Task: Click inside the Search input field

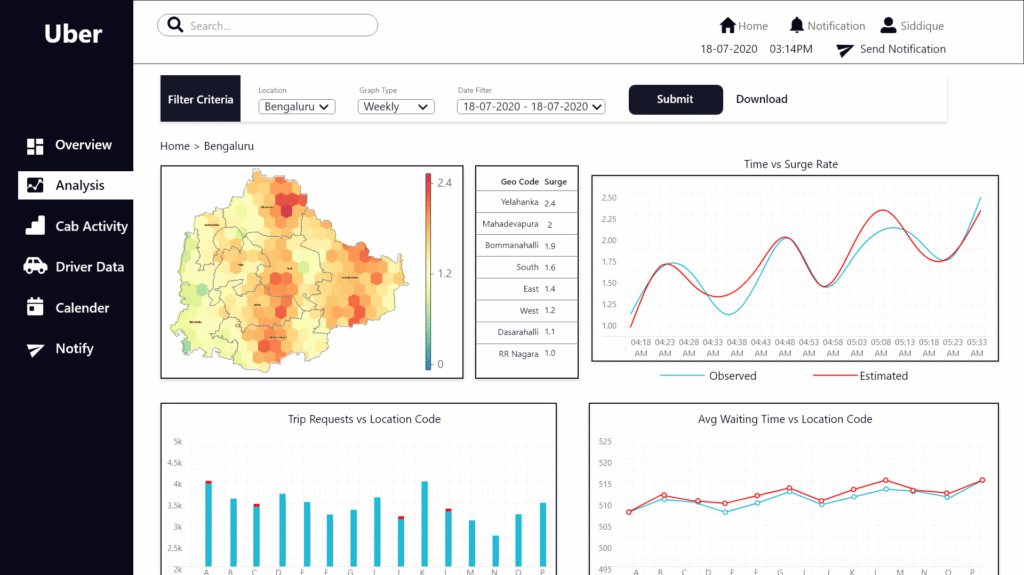Action: click(x=275, y=26)
